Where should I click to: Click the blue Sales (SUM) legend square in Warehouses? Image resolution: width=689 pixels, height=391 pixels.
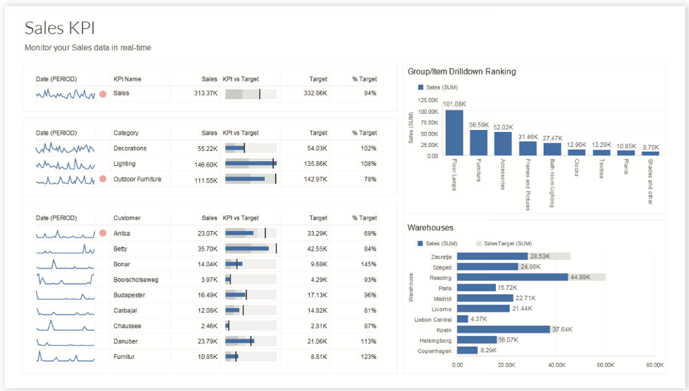pos(420,243)
